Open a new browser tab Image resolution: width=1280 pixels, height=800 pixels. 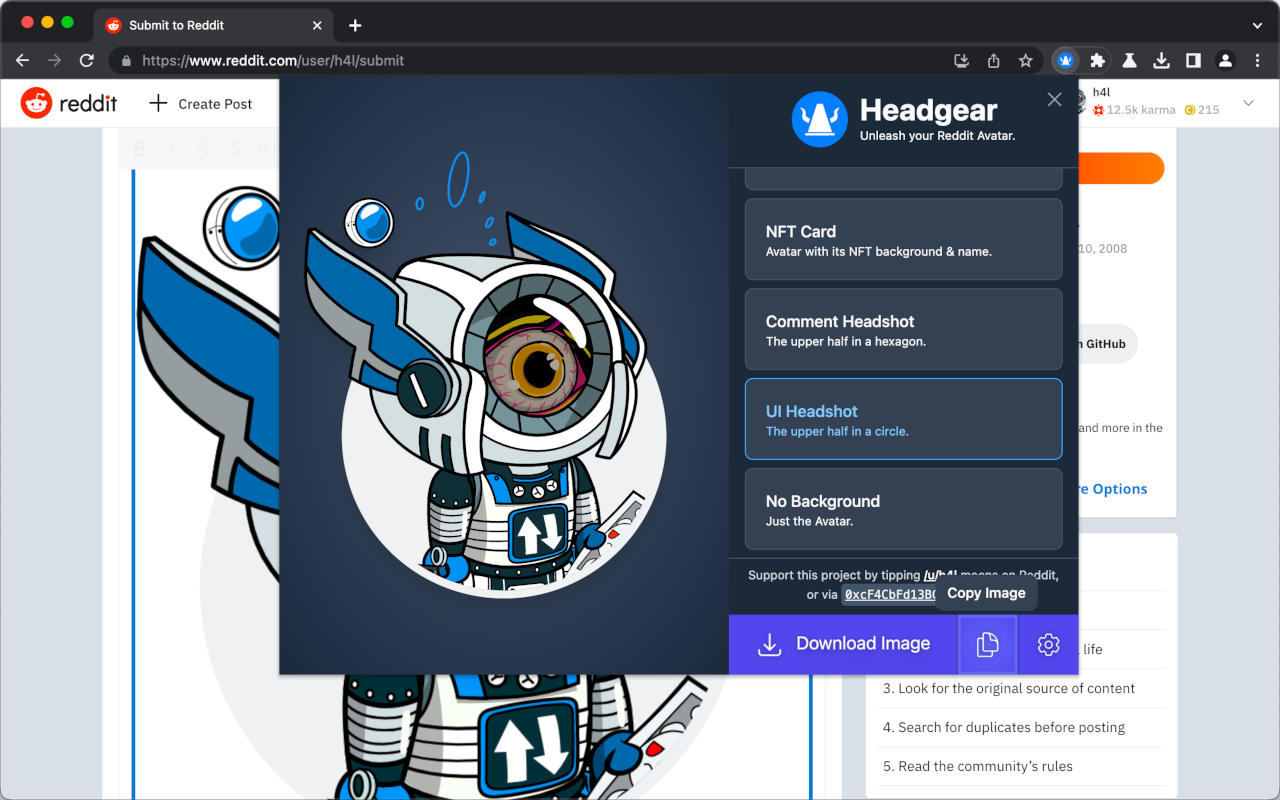point(354,25)
